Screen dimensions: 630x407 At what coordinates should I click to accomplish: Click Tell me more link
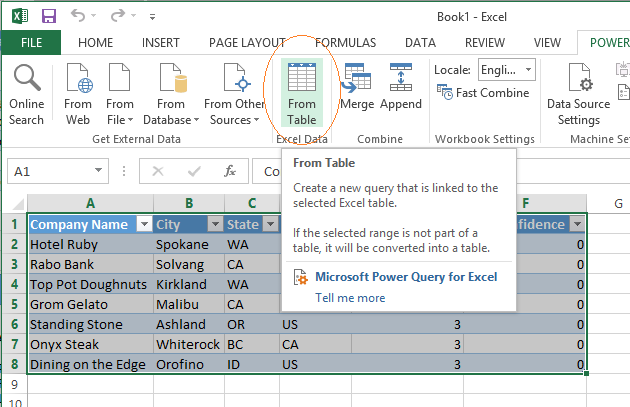pos(350,298)
